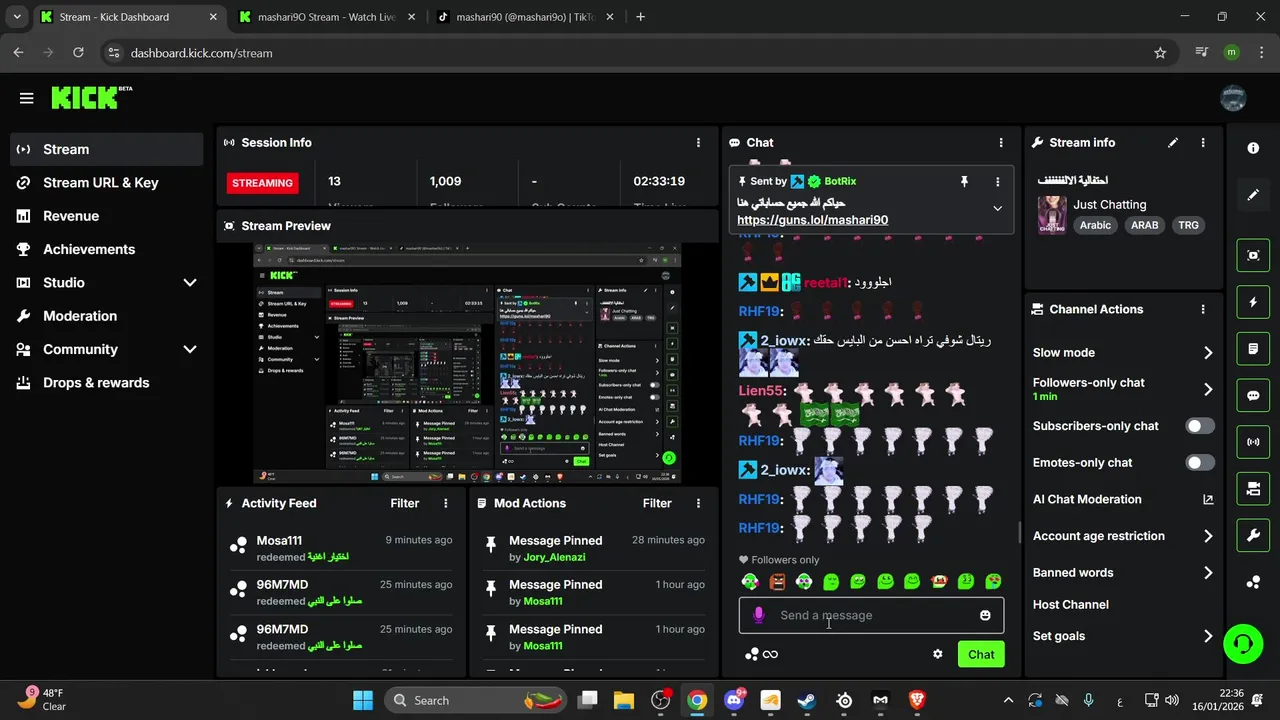This screenshot has width=1280, height=720.
Task: Expand the pinned message chevron
Action: click(997, 209)
